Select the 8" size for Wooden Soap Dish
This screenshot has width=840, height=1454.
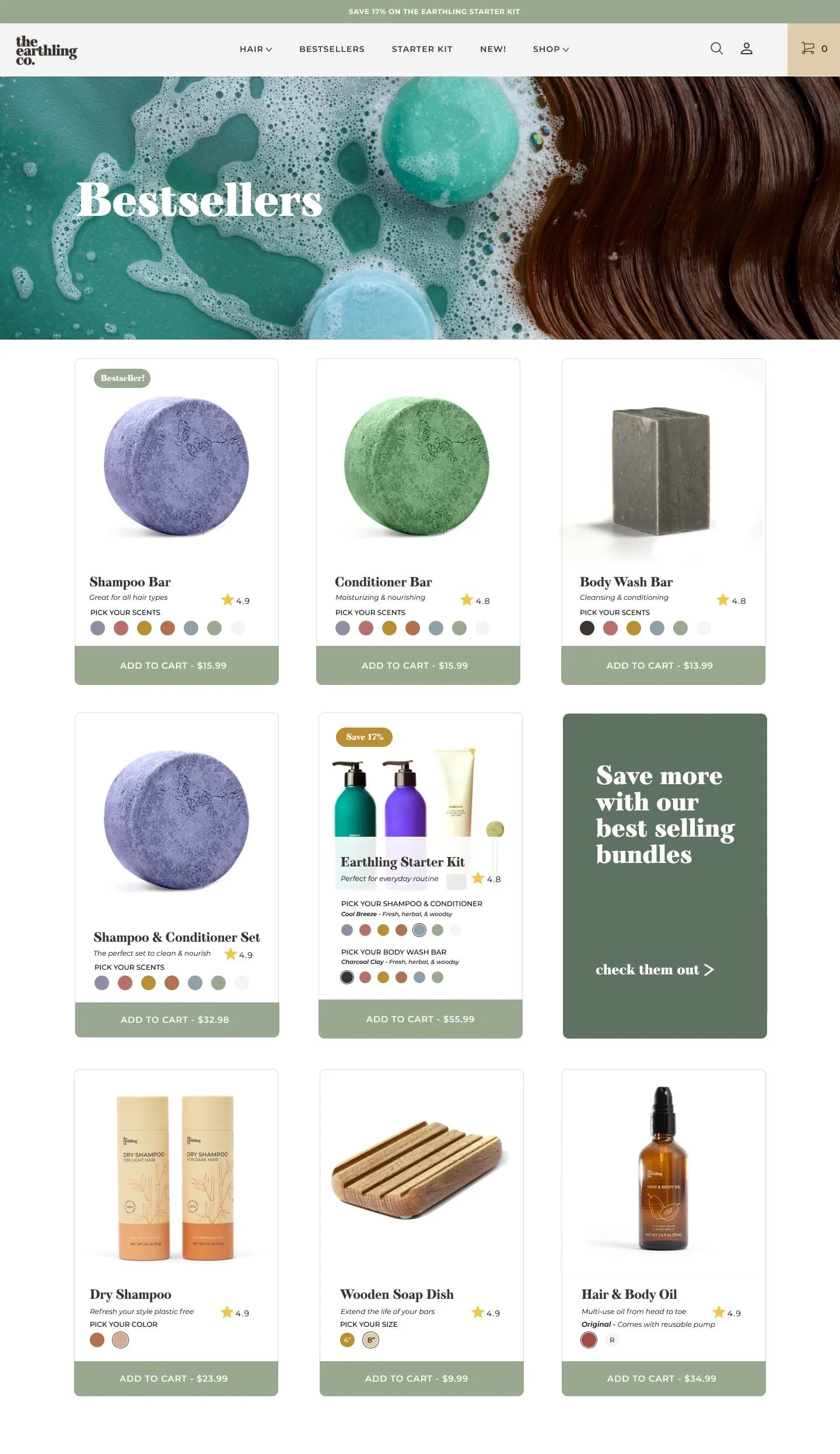coord(370,1340)
